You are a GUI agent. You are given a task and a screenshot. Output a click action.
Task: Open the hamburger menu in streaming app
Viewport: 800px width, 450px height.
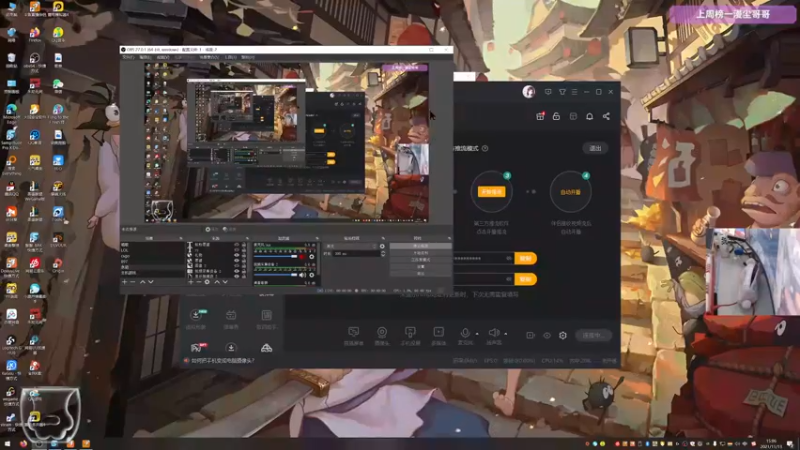click(574, 92)
